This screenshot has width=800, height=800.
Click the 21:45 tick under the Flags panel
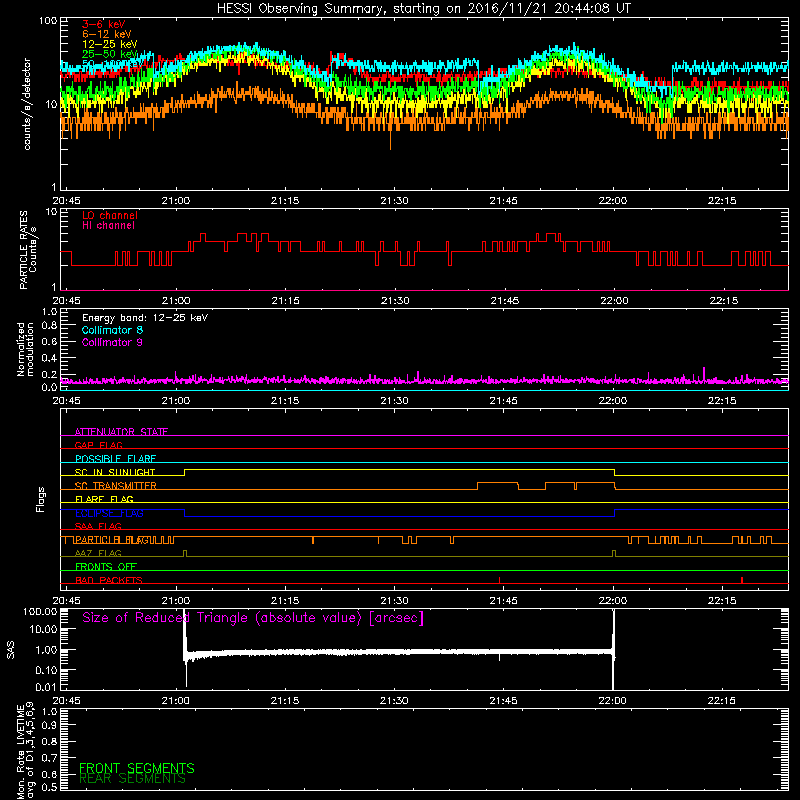coord(504,601)
